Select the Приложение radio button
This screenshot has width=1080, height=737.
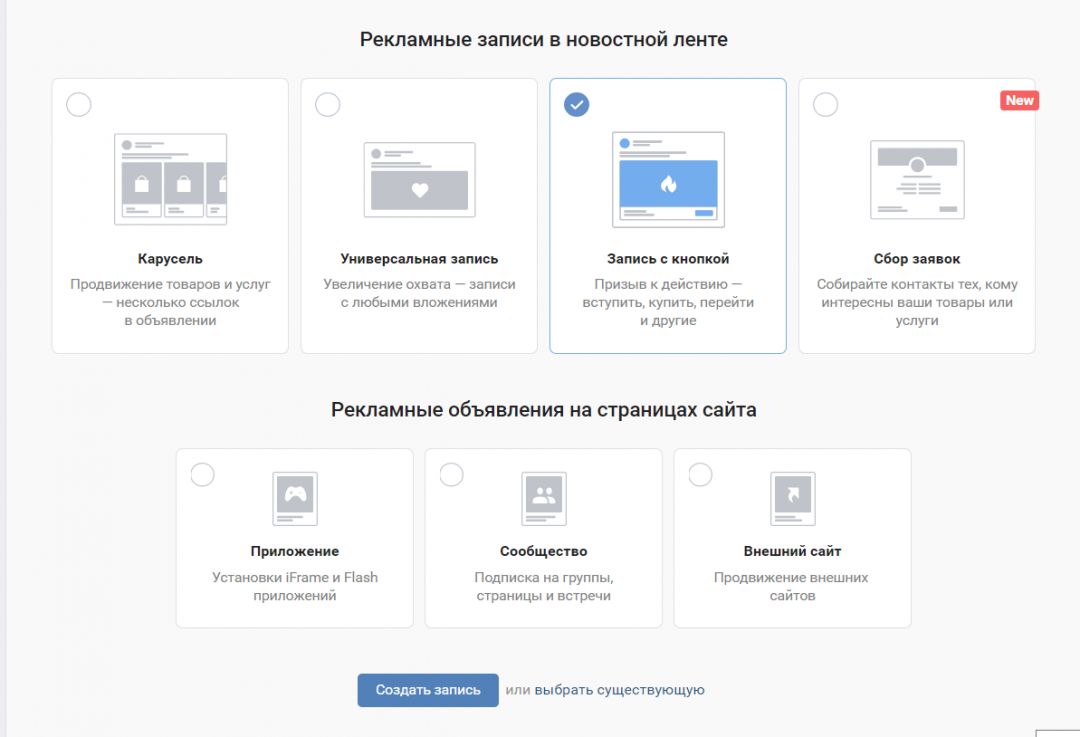202,473
